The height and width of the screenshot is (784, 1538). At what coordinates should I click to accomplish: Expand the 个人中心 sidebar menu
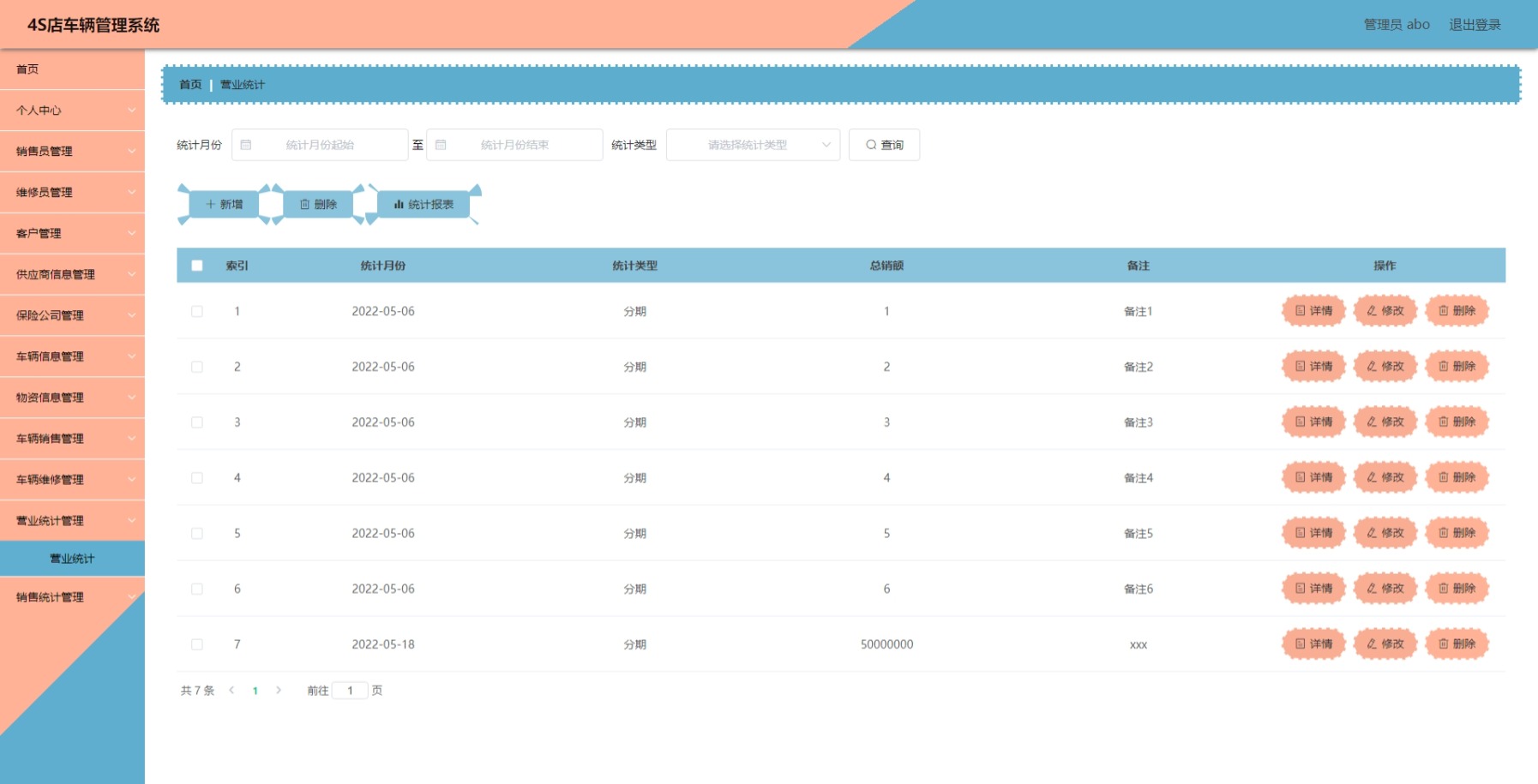(72, 111)
